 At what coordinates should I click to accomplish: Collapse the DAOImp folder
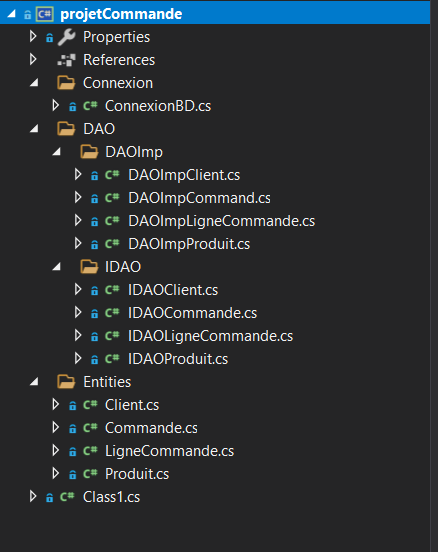[x=56, y=152]
